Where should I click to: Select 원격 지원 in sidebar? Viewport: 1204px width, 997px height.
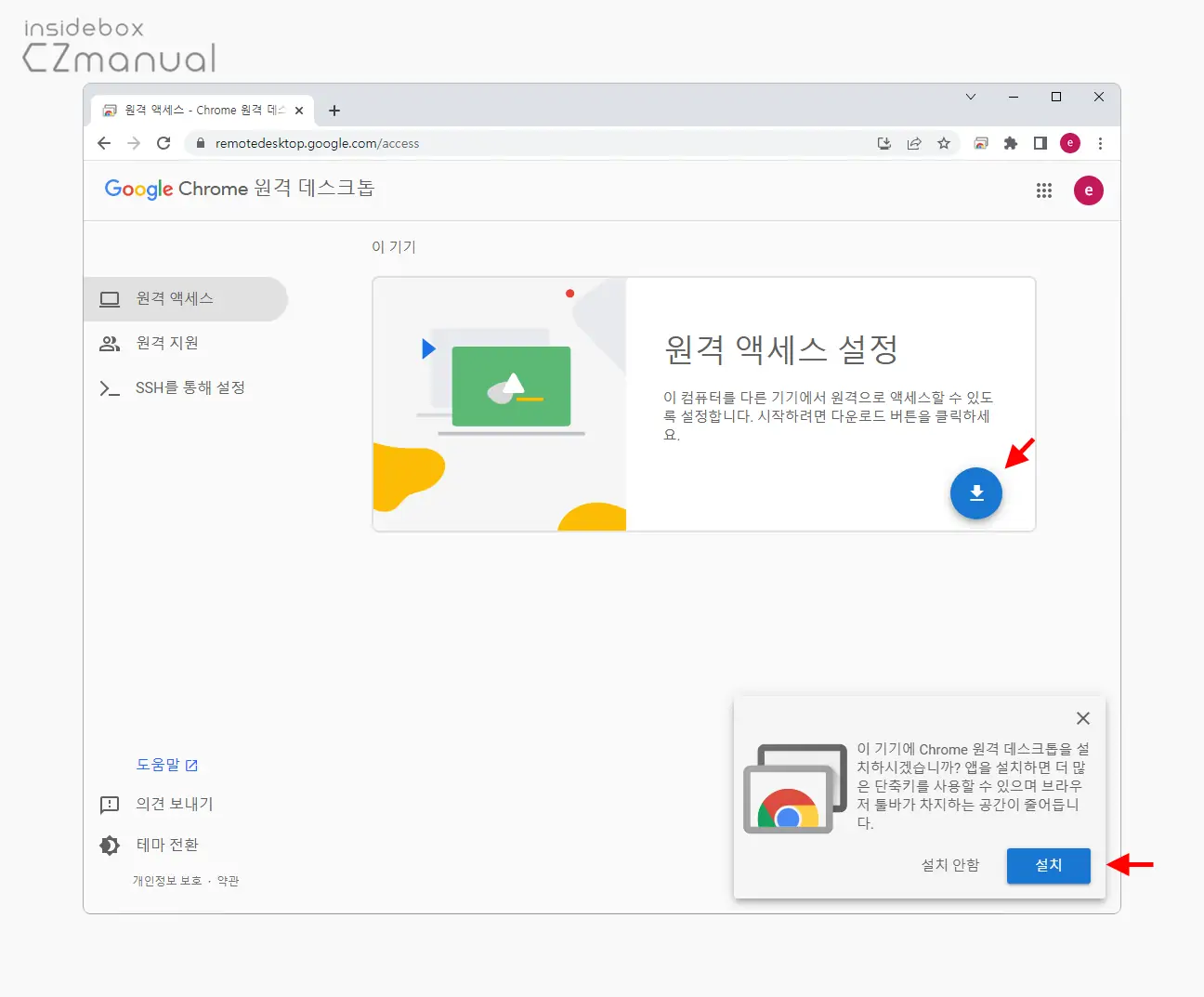click(186, 344)
